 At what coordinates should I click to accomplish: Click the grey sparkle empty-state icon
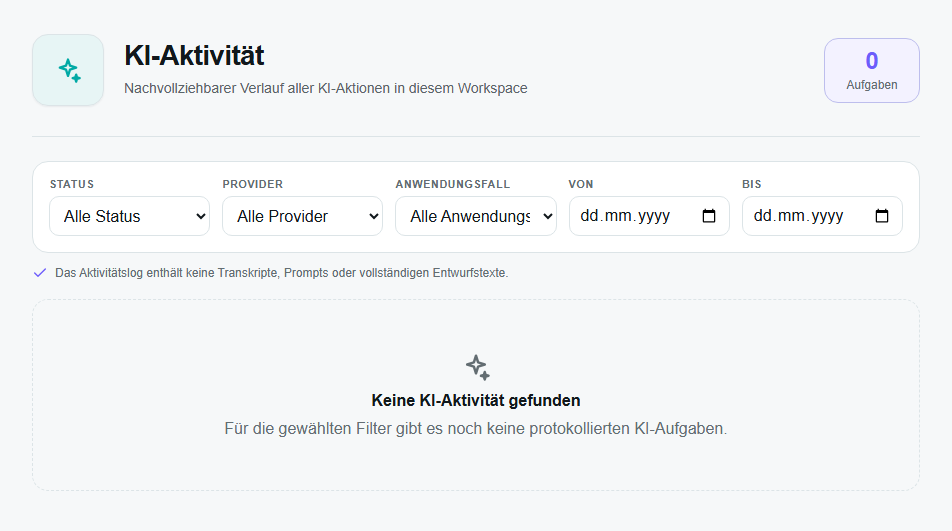(478, 367)
